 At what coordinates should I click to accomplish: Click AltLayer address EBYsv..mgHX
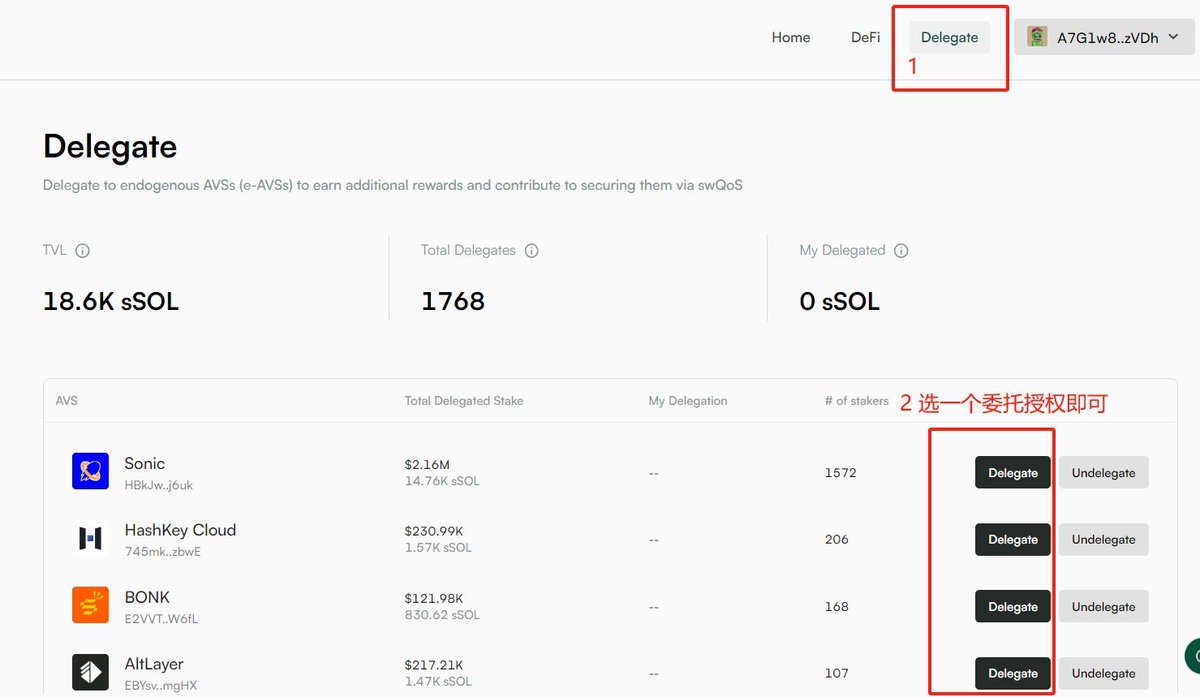pyautogui.click(x=161, y=686)
